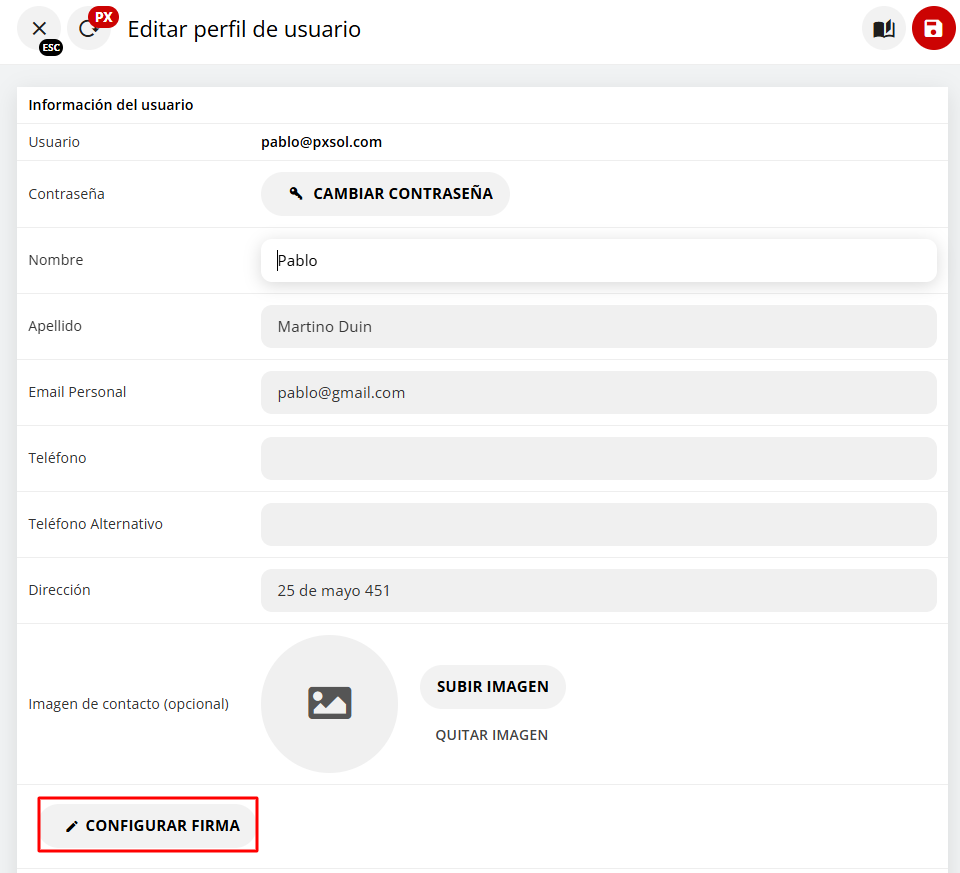960x873 pixels.
Task: Click the ESC badge under the close icon
Action: 50,47
